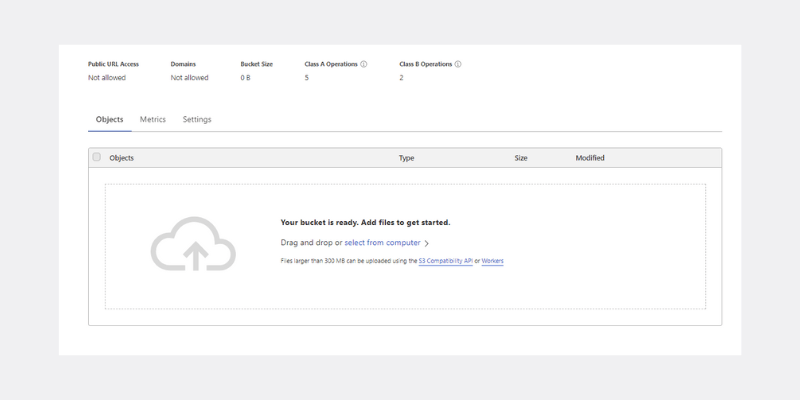Screen dimensions: 800x400
Task: Click the Public URL Access label
Action: pyautogui.click(x=113, y=64)
